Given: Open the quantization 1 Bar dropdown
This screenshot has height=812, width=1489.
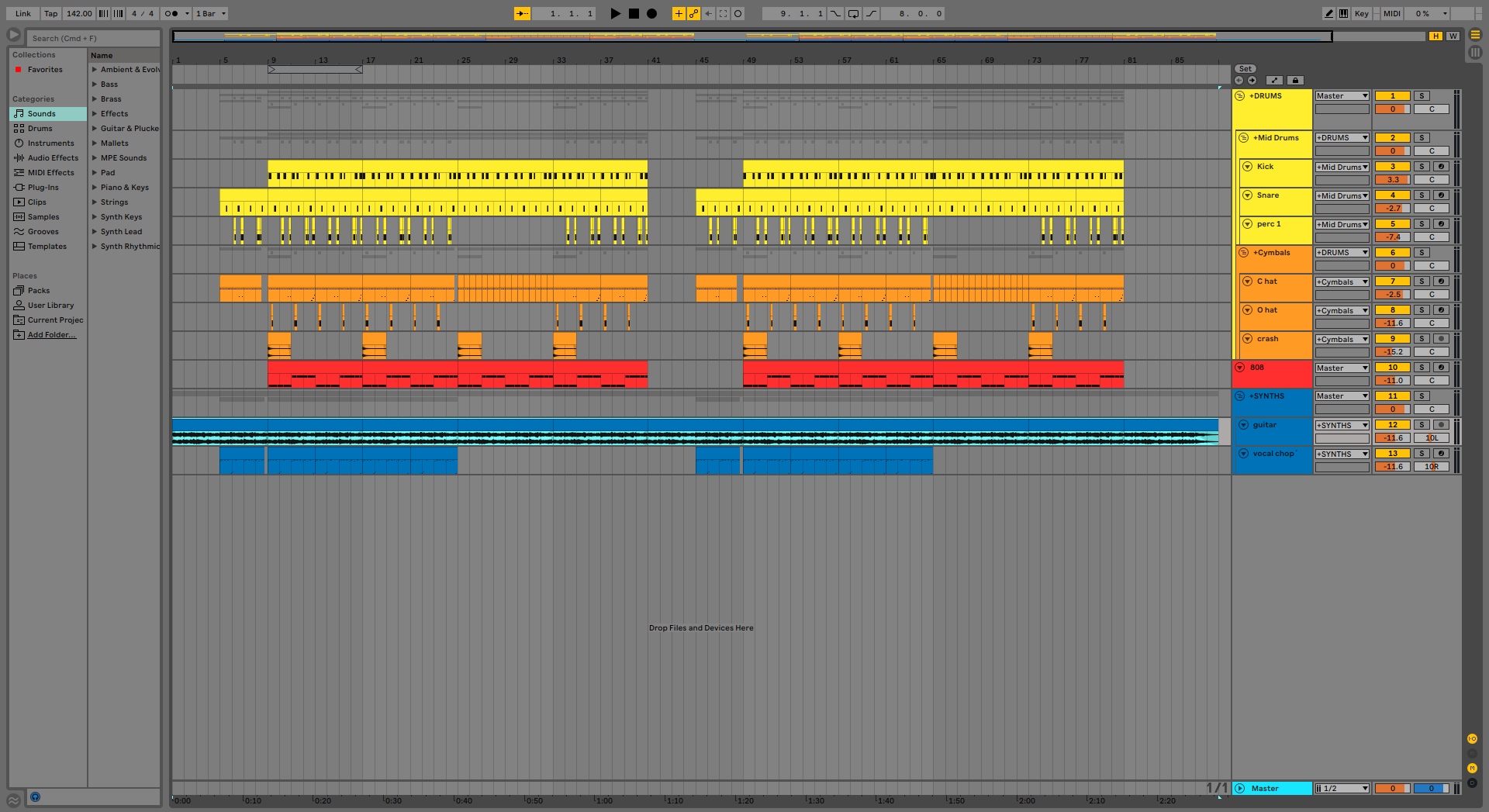Looking at the screenshot, I should pos(210,13).
